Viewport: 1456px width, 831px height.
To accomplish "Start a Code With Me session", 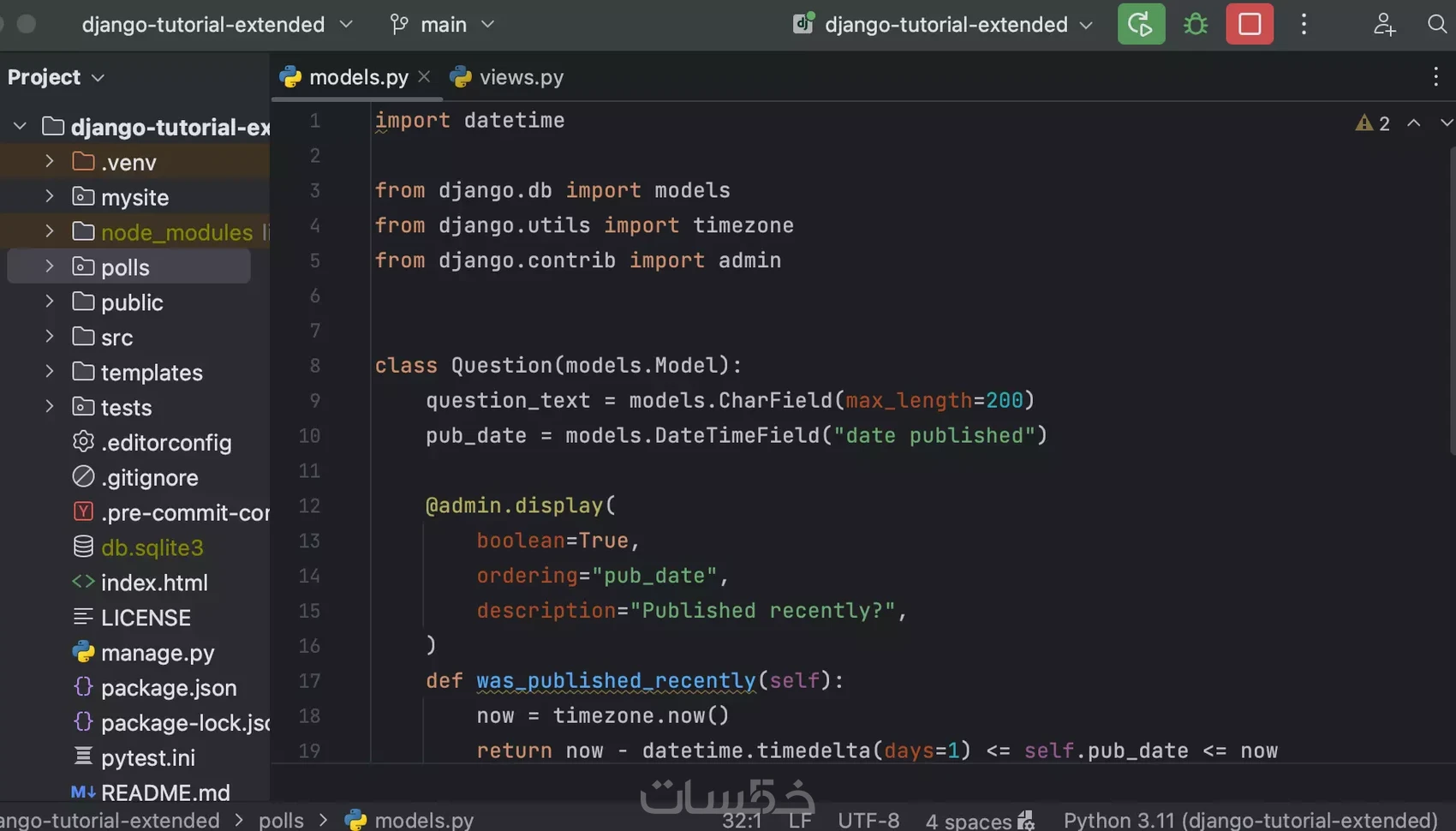I will pos(1385,24).
